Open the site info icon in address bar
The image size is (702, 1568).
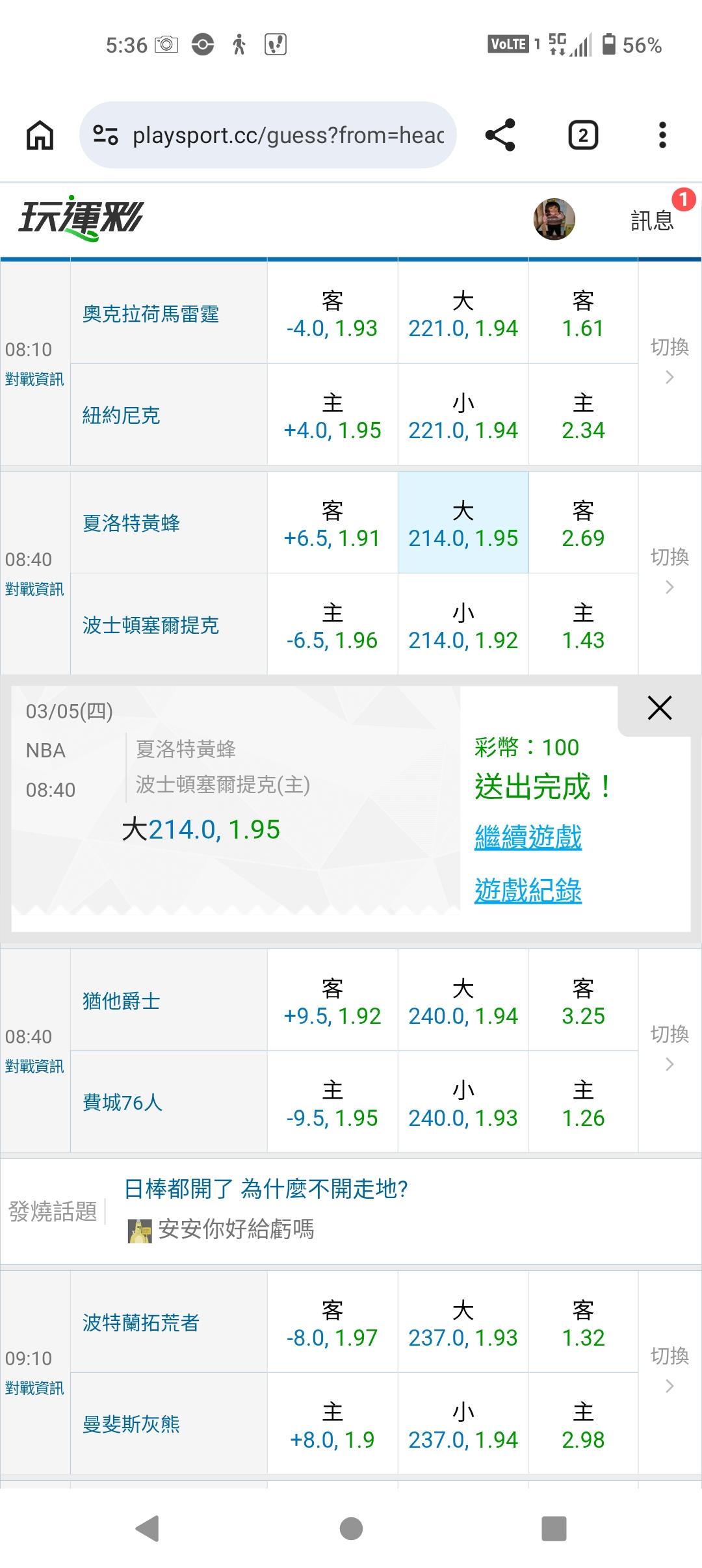pyautogui.click(x=105, y=135)
